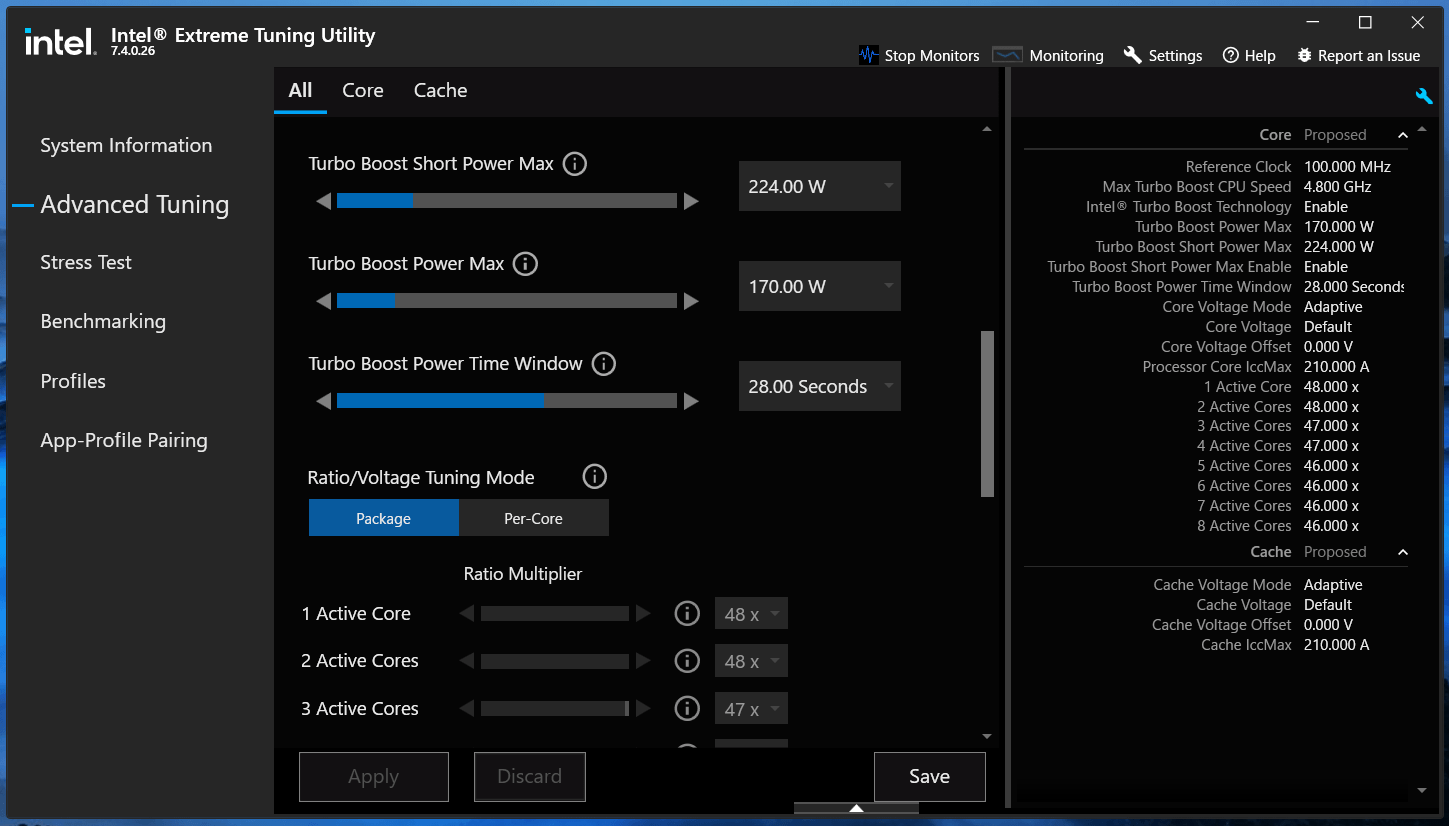Collapse the Cache Proposed section
The width and height of the screenshot is (1449, 826).
coord(1402,552)
